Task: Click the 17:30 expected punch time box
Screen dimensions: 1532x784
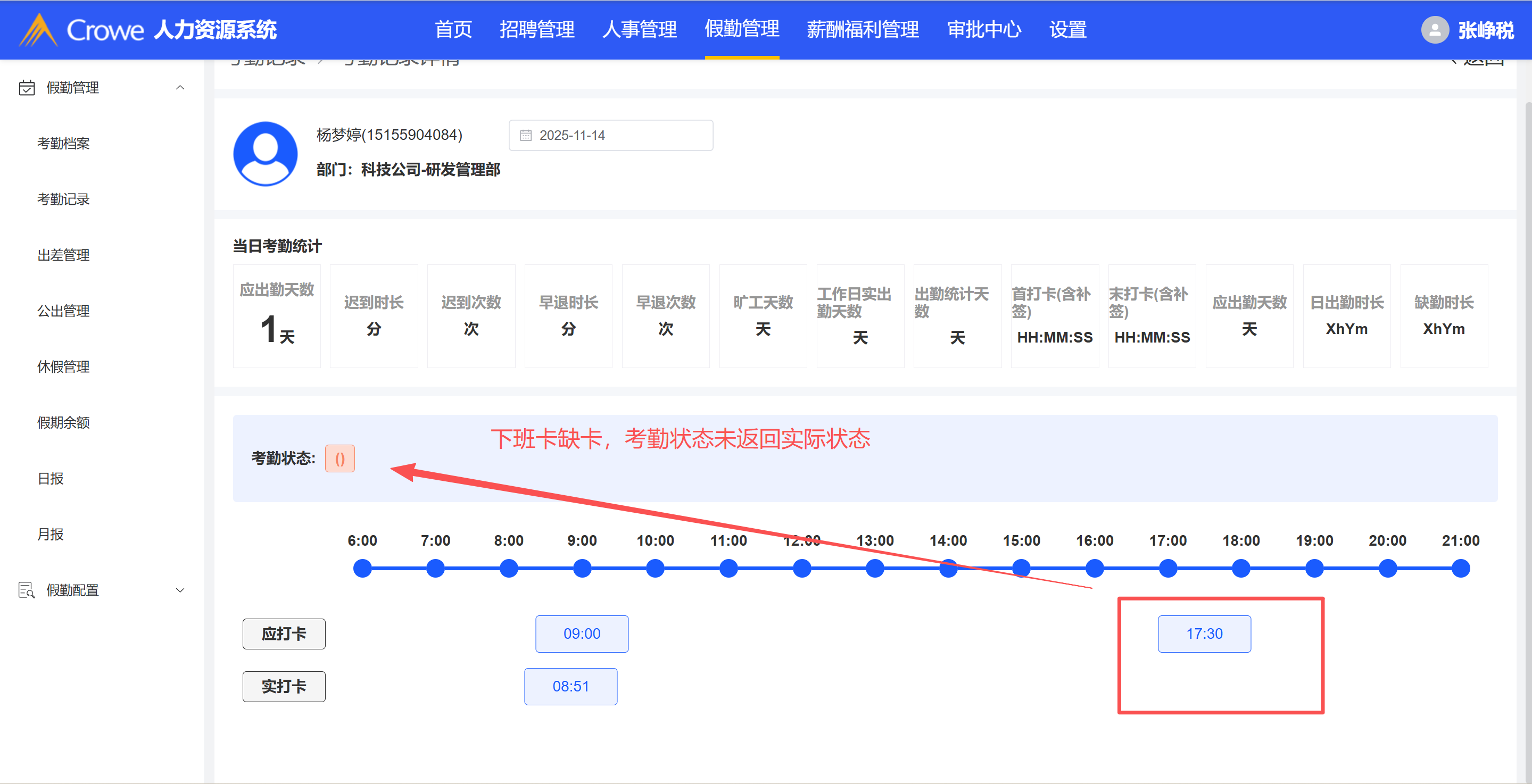Action: pyautogui.click(x=1204, y=633)
